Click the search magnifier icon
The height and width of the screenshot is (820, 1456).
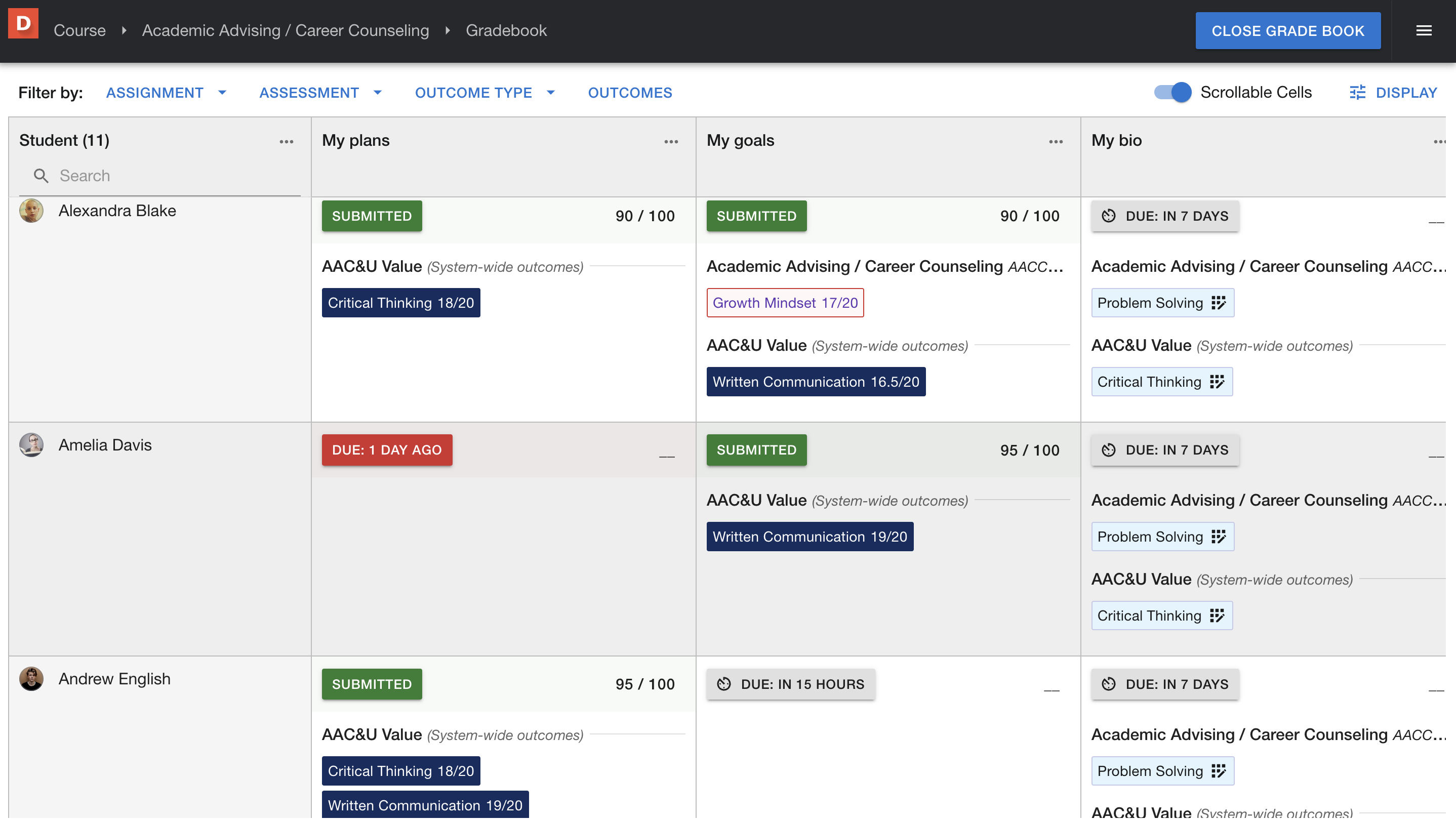click(41, 176)
